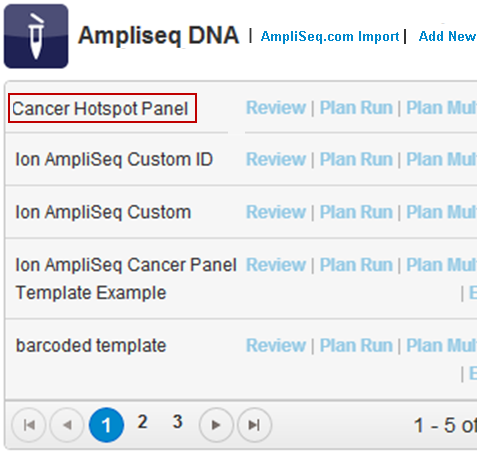Go to first page arrow icon
Viewport: 478px width, 452px height.
(29, 425)
